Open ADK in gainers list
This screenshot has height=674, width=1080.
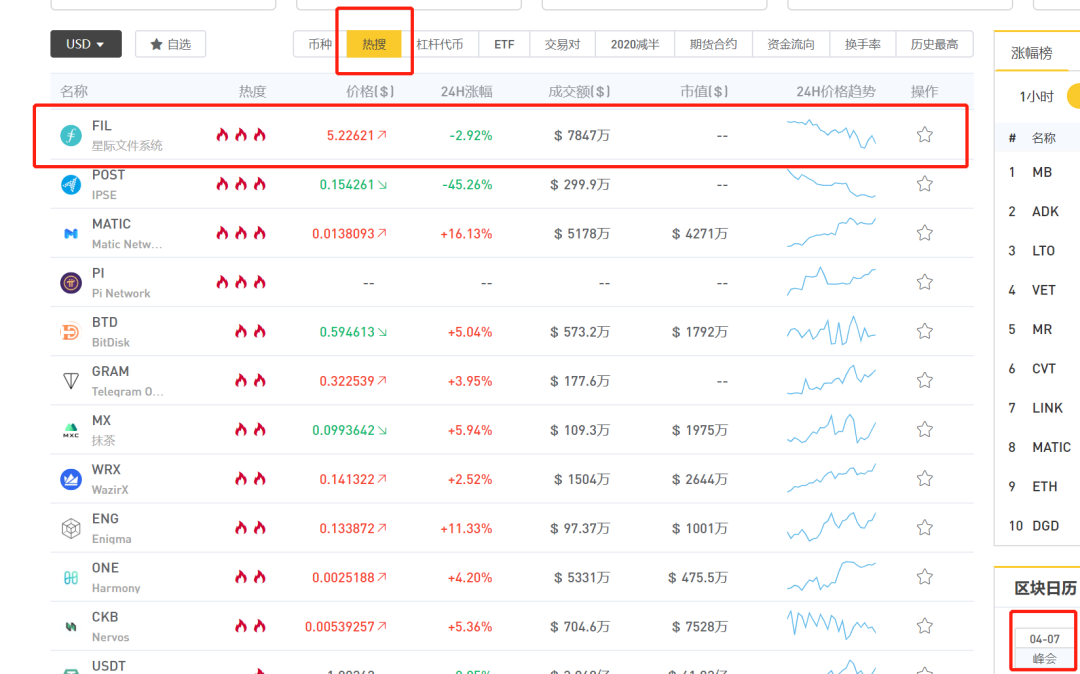point(1045,211)
